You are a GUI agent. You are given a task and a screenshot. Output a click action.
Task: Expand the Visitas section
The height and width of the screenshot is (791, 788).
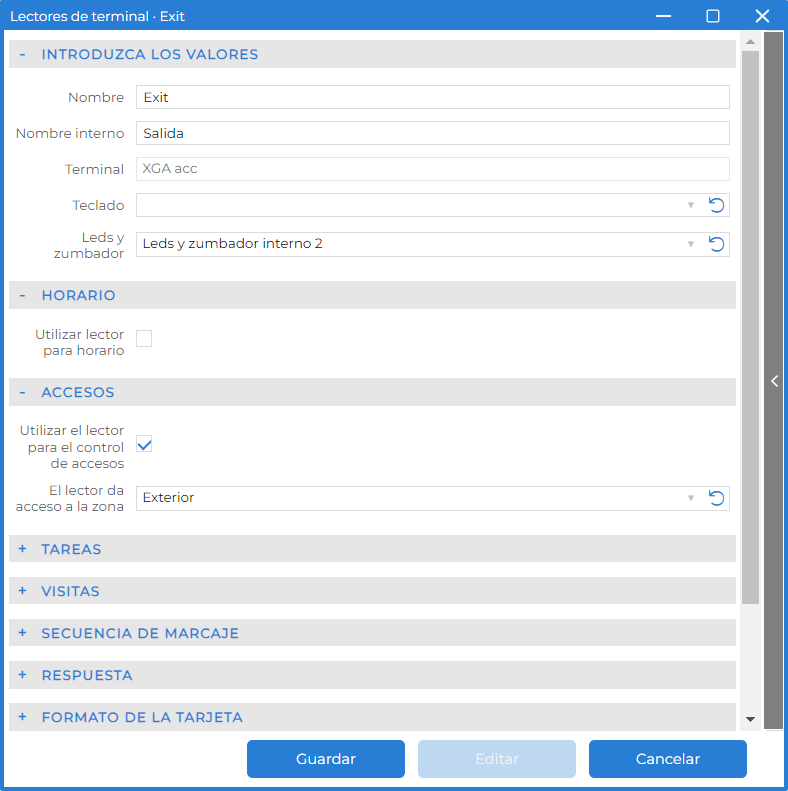(x=22, y=591)
